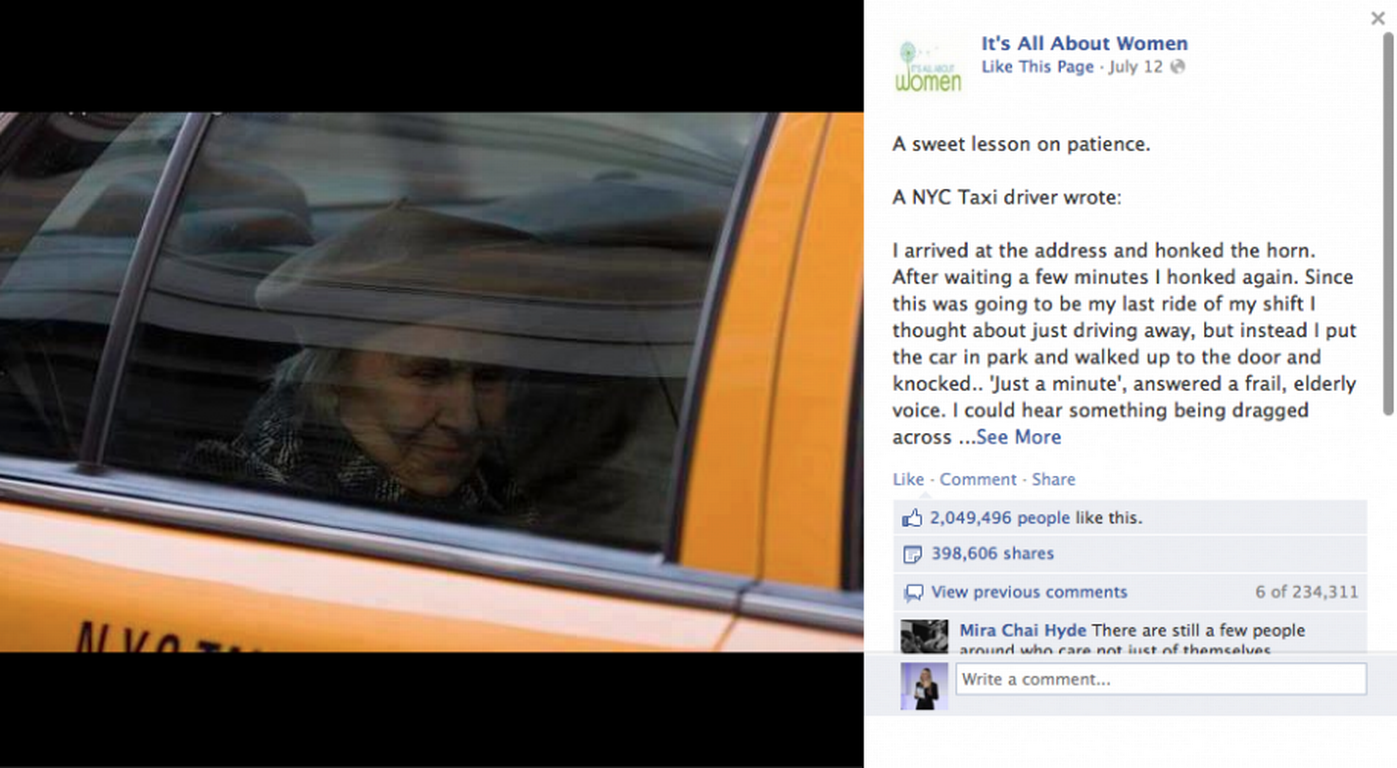1397x768 pixels.
Task: Click the July 12 timestamp
Action: click(1136, 67)
